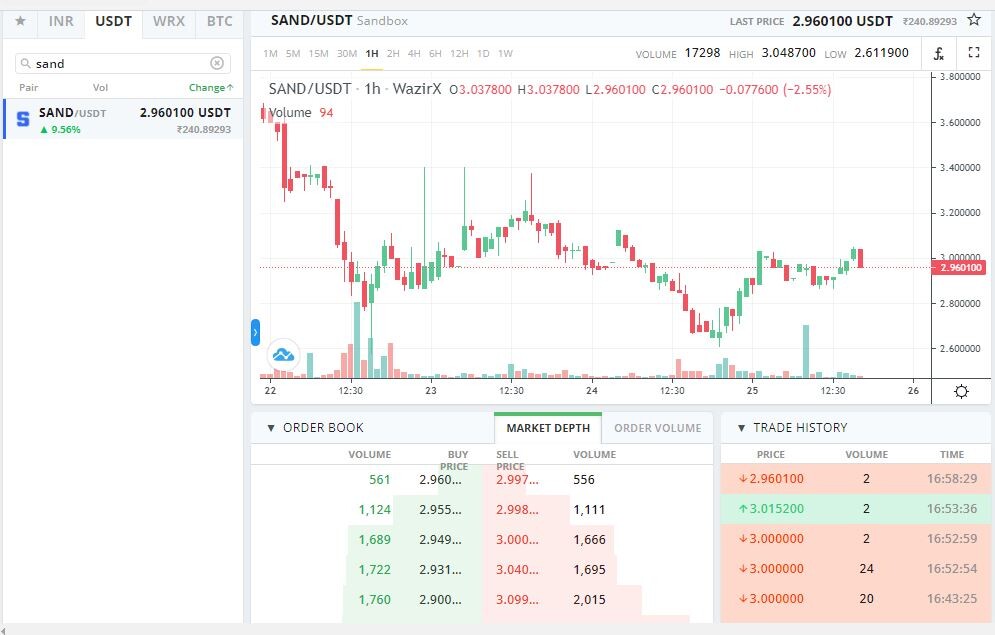Click the SAND coin logo icon
The width and height of the screenshot is (995, 635).
[x=23, y=119]
